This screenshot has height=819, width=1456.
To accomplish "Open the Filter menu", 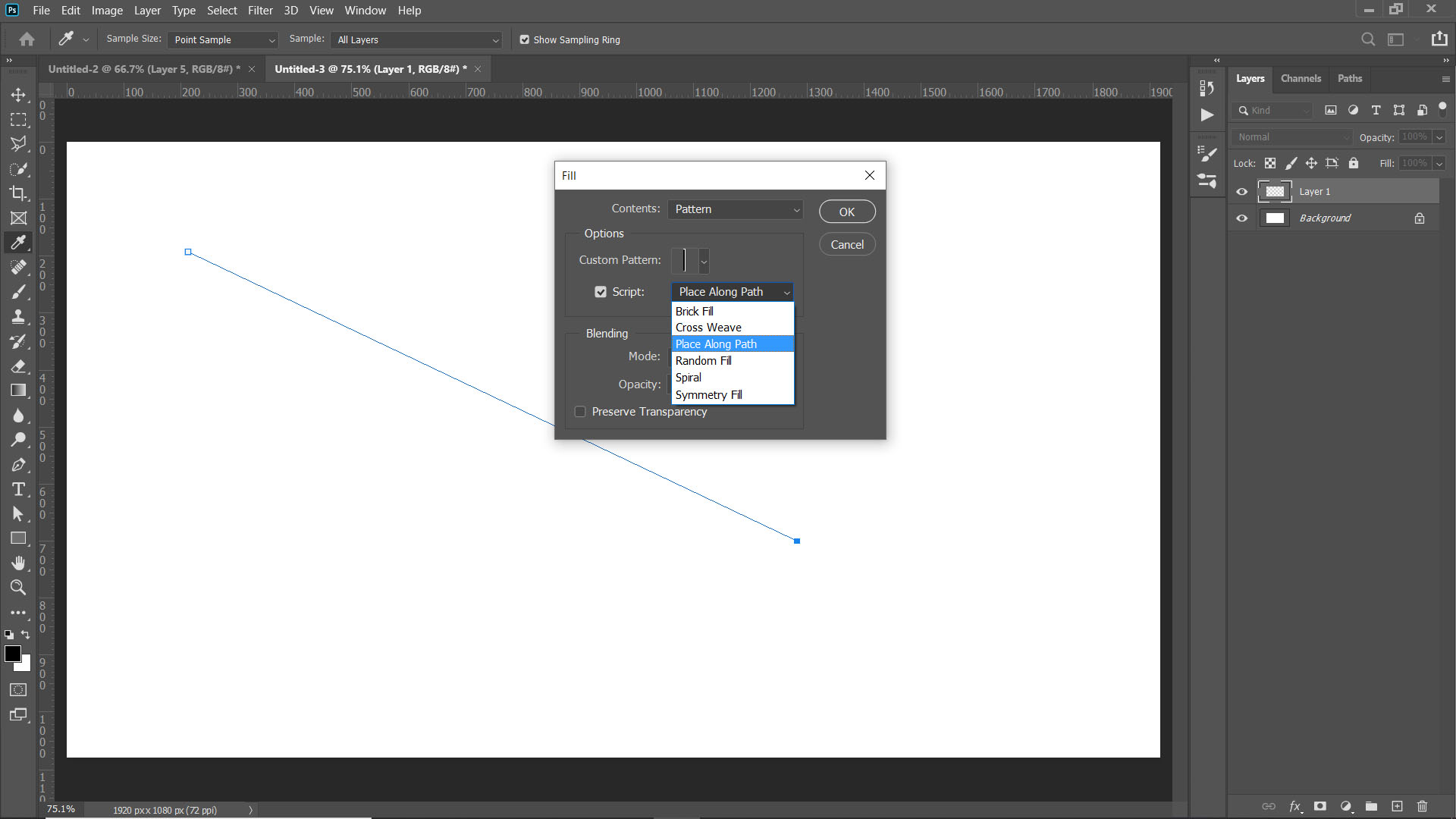I will pyautogui.click(x=260, y=10).
